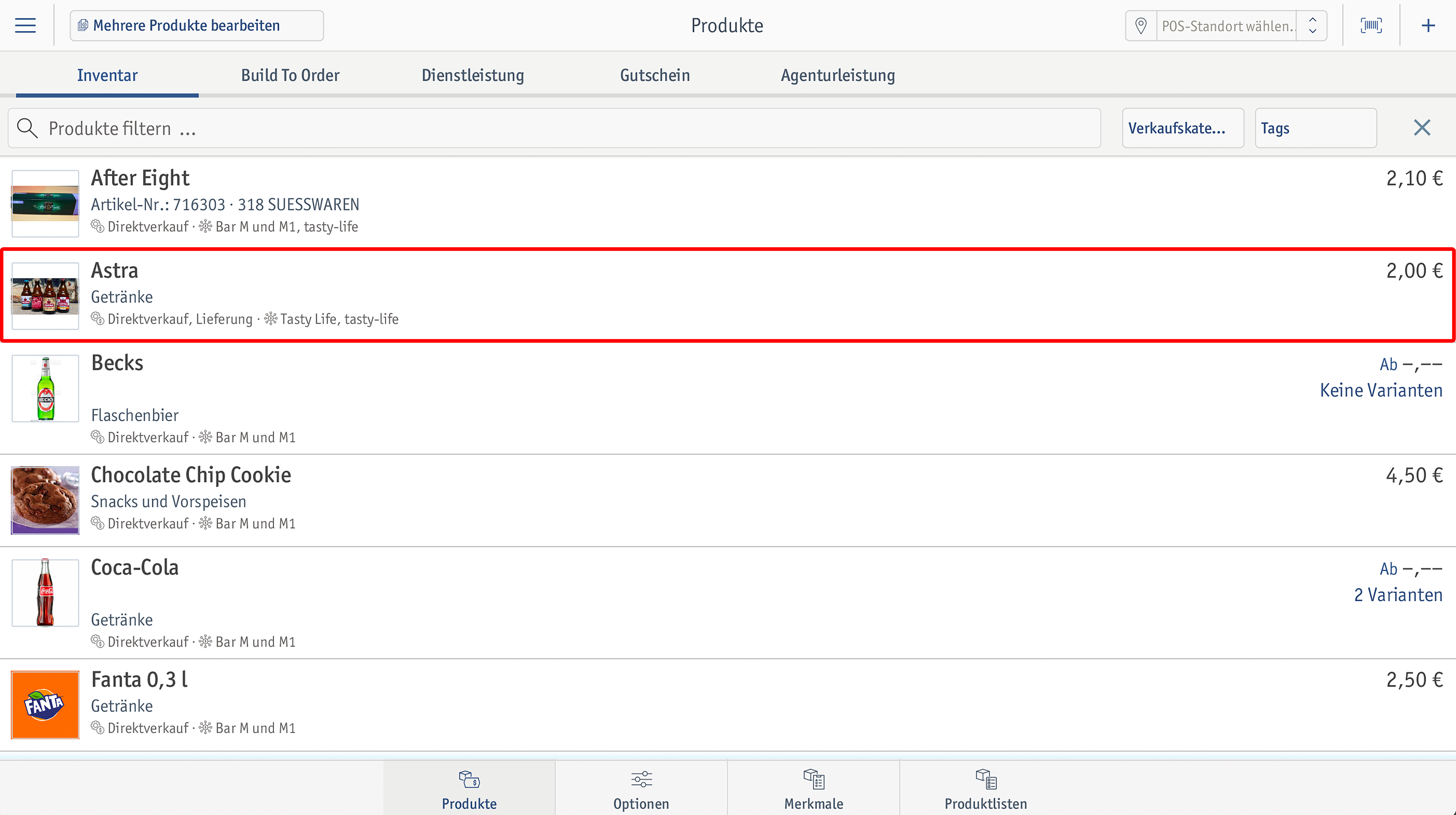Open the Produkte bottom navigation item
The image size is (1456, 815).
pyautogui.click(x=469, y=788)
